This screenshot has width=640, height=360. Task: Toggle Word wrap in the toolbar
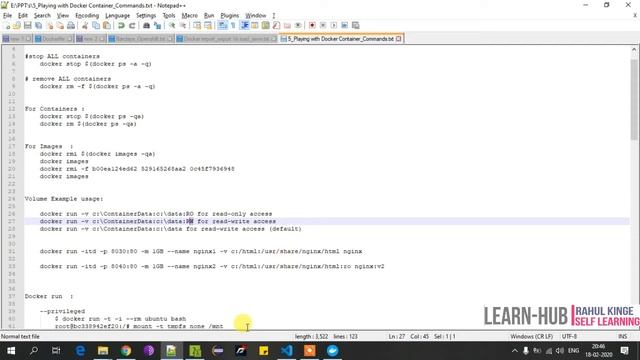click(222, 25)
